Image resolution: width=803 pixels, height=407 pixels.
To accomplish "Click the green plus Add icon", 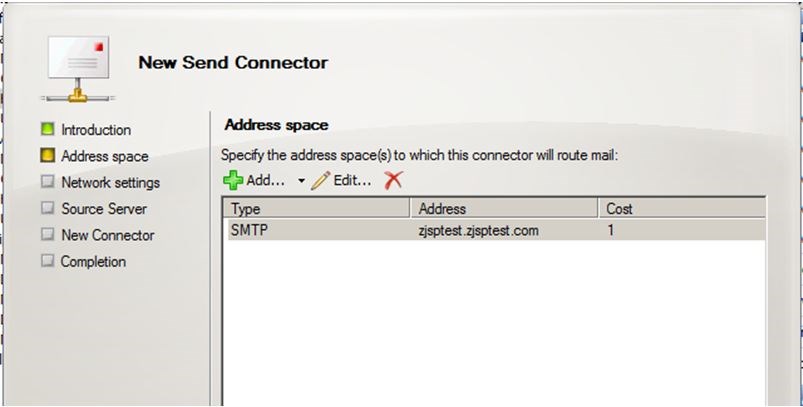I will [x=233, y=181].
